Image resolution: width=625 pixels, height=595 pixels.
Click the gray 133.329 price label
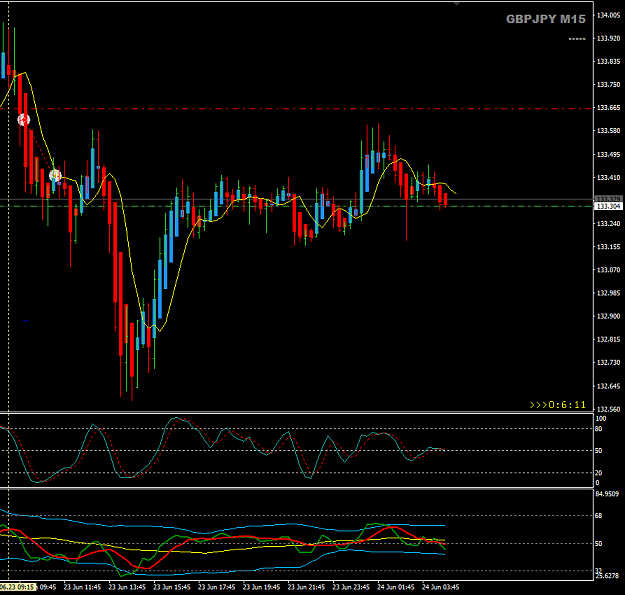pos(608,198)
